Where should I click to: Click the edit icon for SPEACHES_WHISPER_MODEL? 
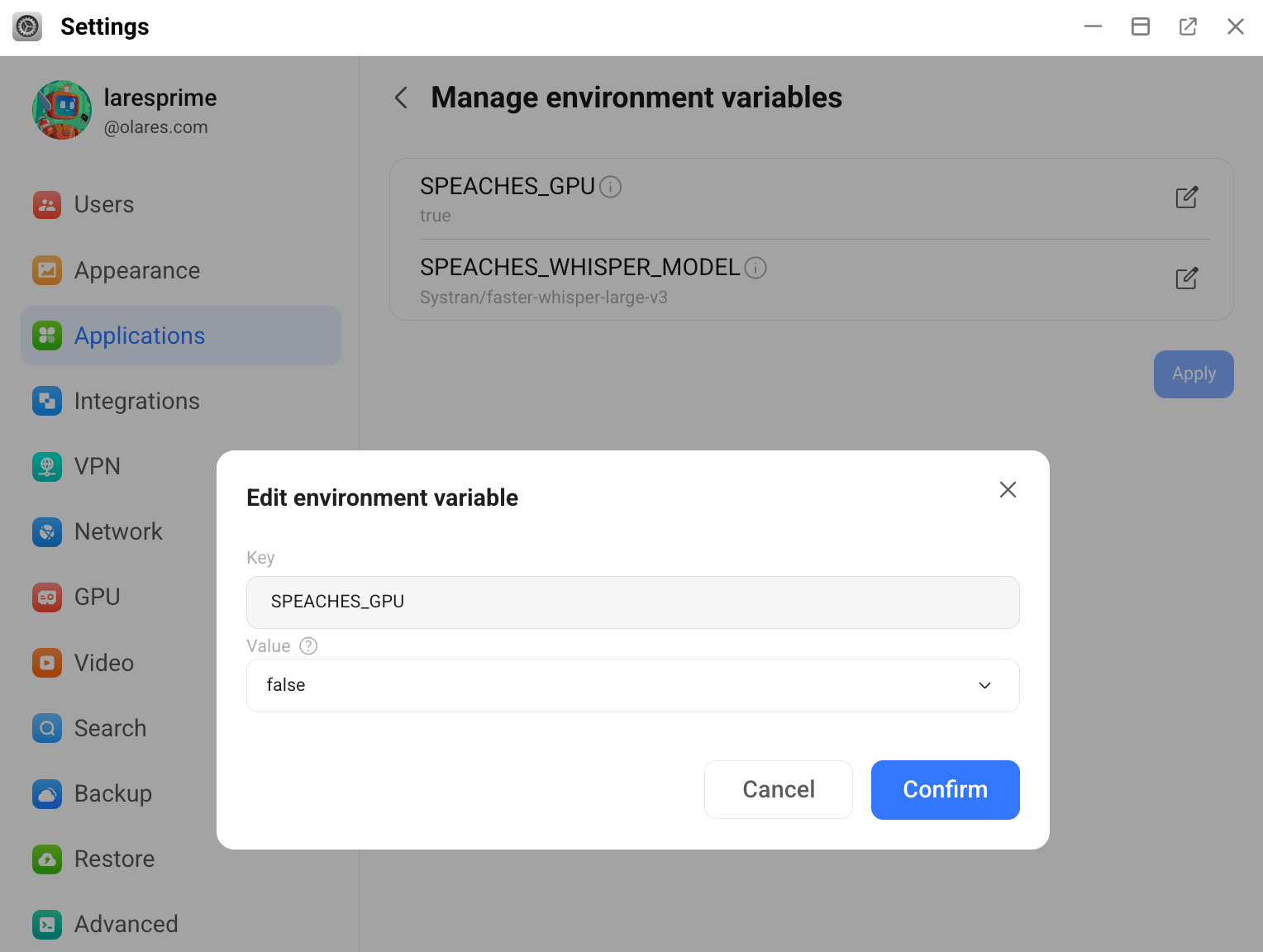(1186, 278)
